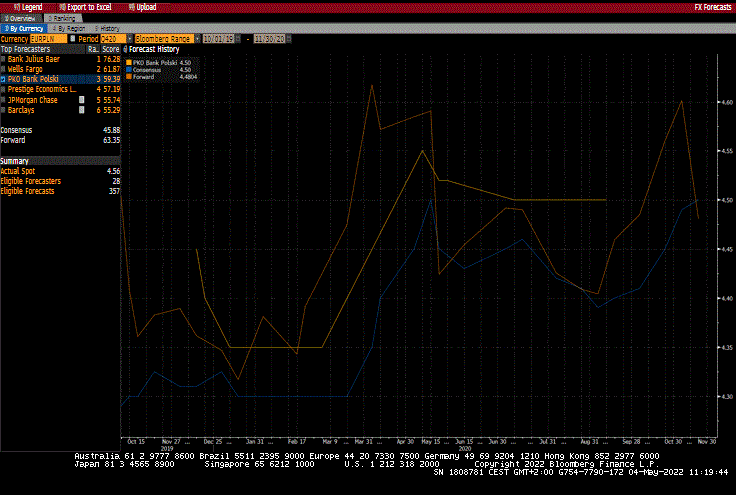Enable the Wells Fargo forecaster checkbox

(x=4, y=68)
